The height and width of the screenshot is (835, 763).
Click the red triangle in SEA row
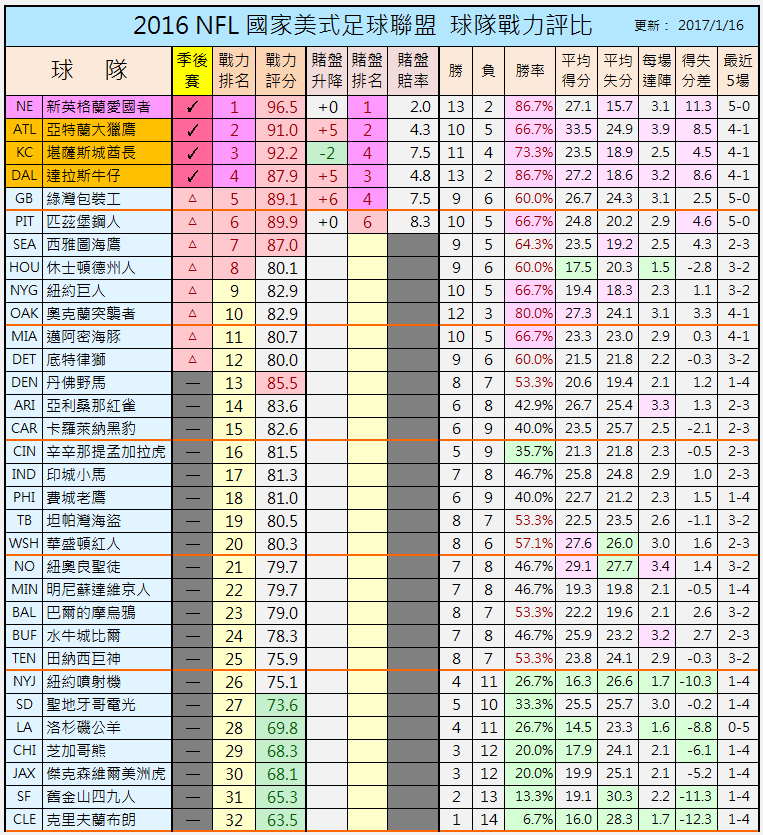(x=192, y=244)
